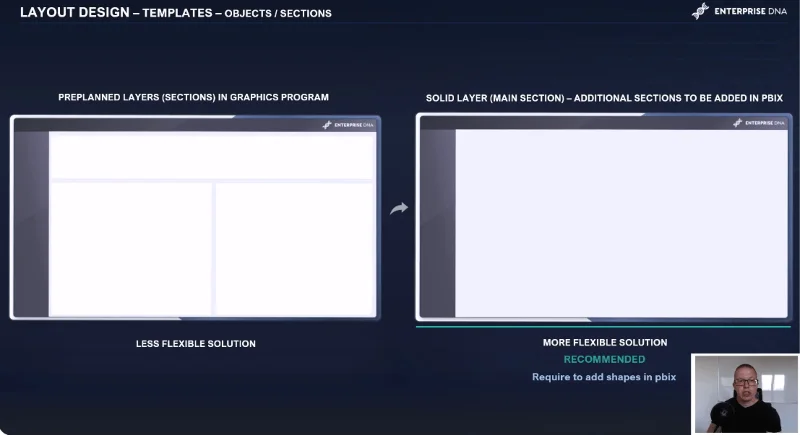Click the 'LESS FLEXIBLE SOLUTION' caption
The height and width of the screenshot is (435, 800).
(x=196, y=344)
